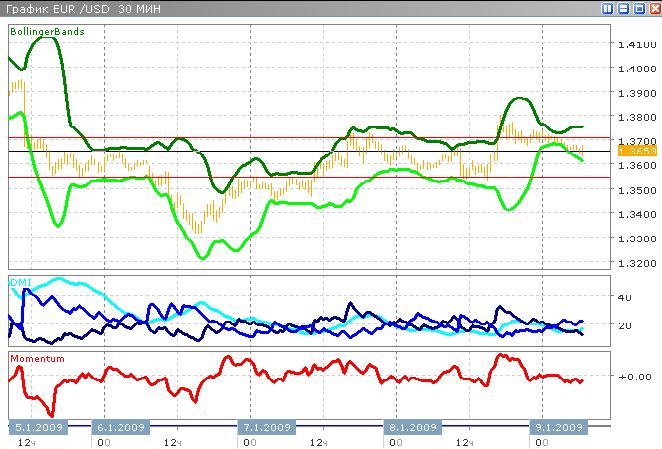Click the Momentum indicator label
Screen dimensions: 662x449
[x=37, y=358]
